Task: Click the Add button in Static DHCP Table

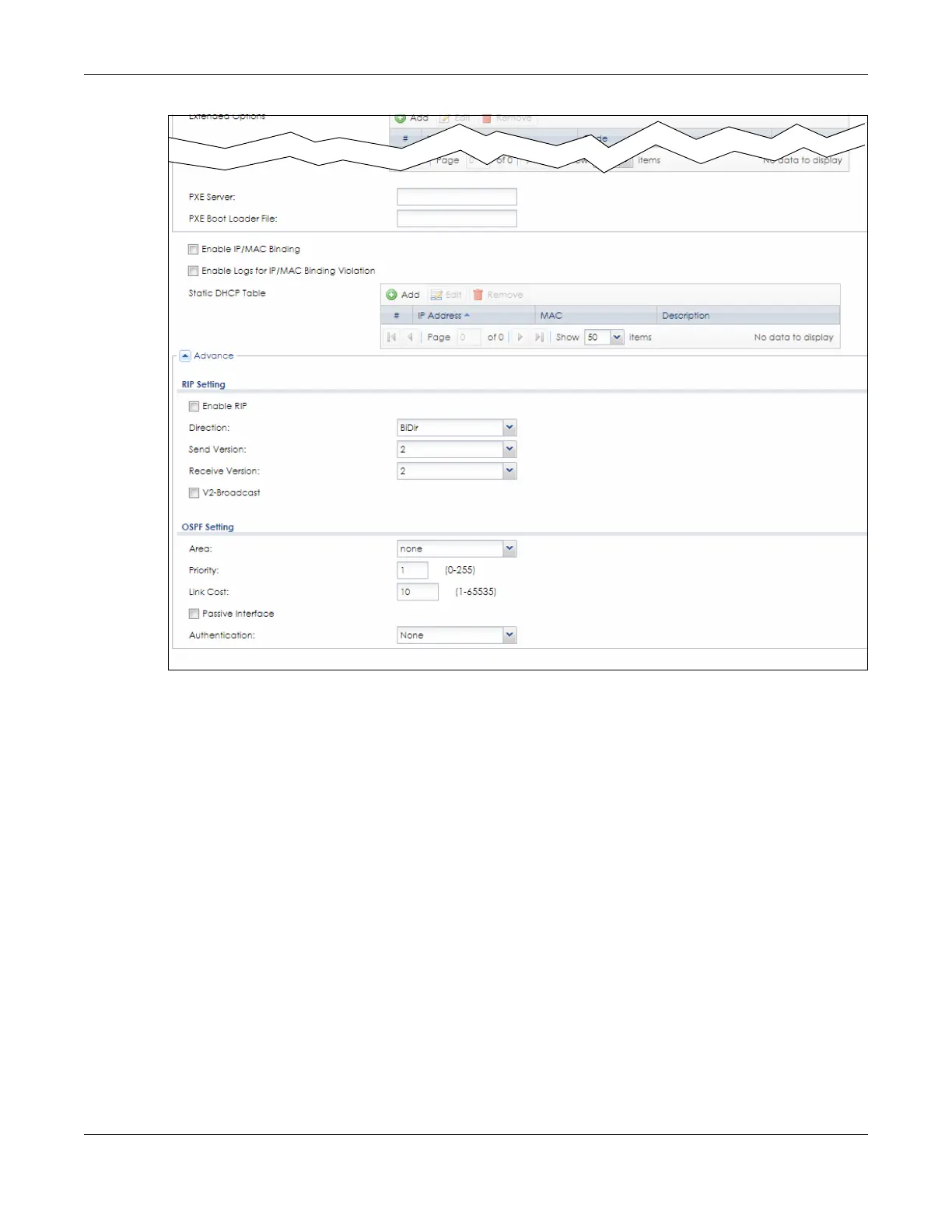Action: point(403,295)
